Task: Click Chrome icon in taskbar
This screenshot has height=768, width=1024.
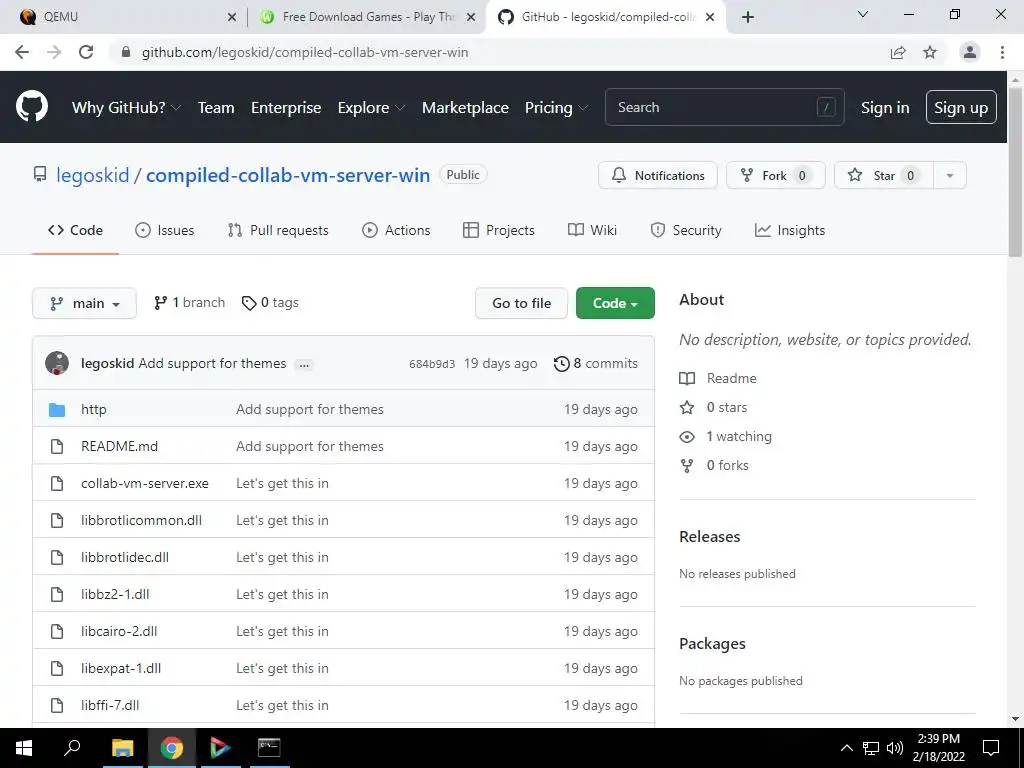Action: click(x=172, y=748)
